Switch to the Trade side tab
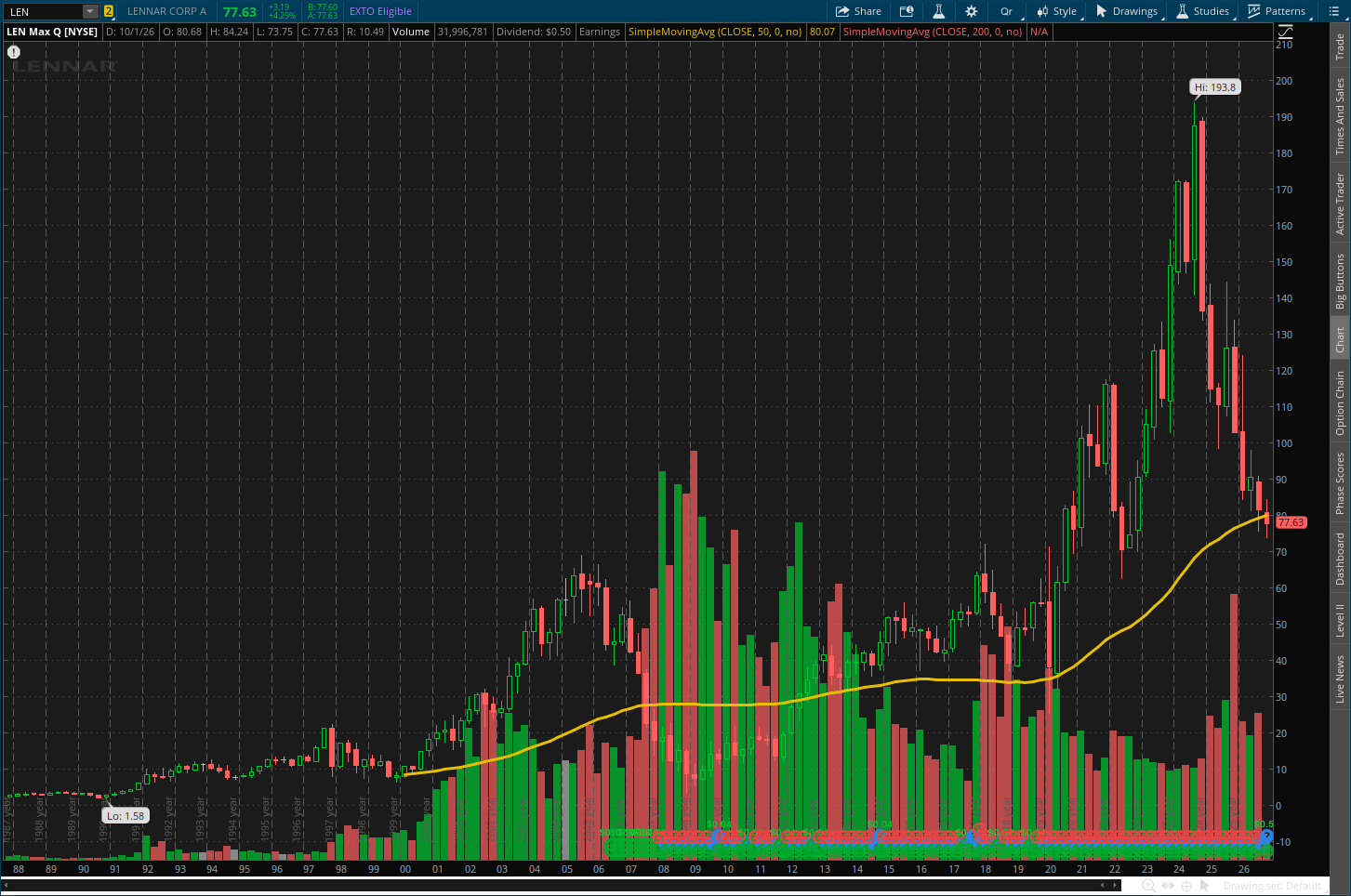Image resolution: width=1351 pixels, height=896 pixels. (1340, 46)
